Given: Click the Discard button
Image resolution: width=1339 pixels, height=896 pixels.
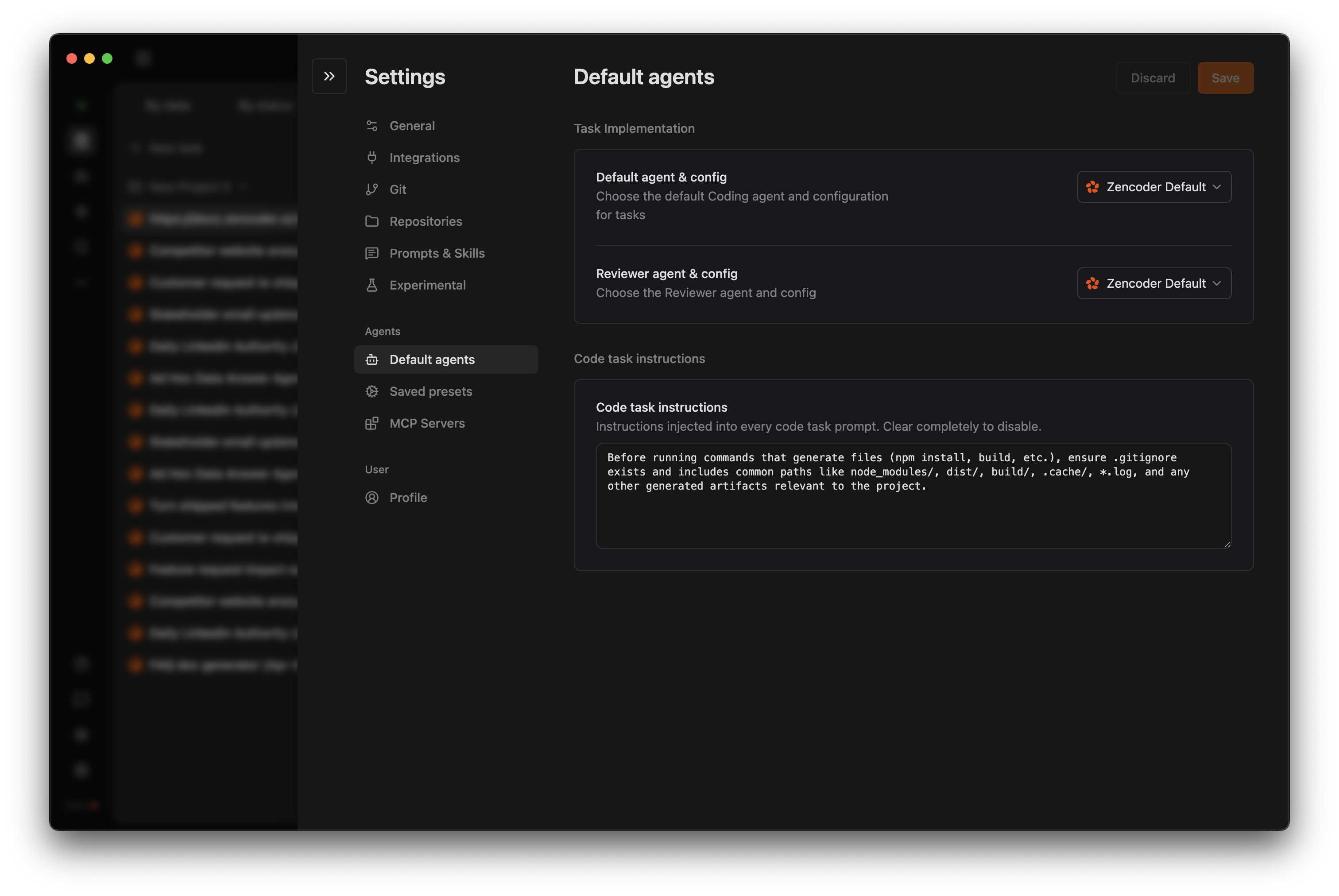Looking at the screenshot, I should point(1153,78).
